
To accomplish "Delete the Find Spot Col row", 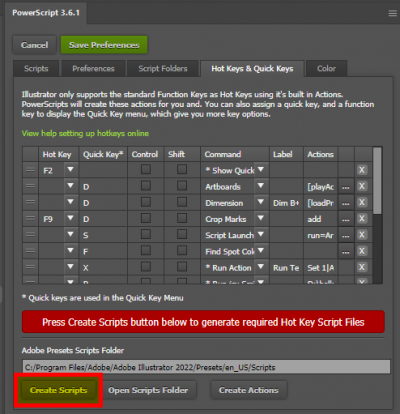I will 361,251.
